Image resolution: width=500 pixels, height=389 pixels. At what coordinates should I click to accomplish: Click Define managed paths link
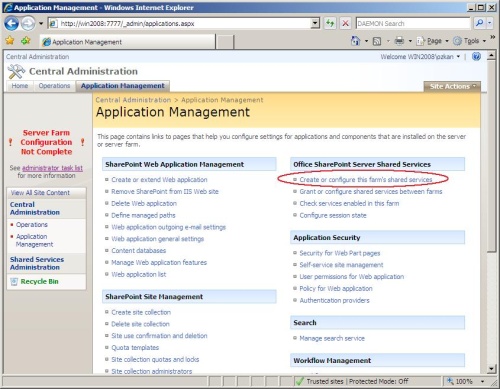pos(143,215)
